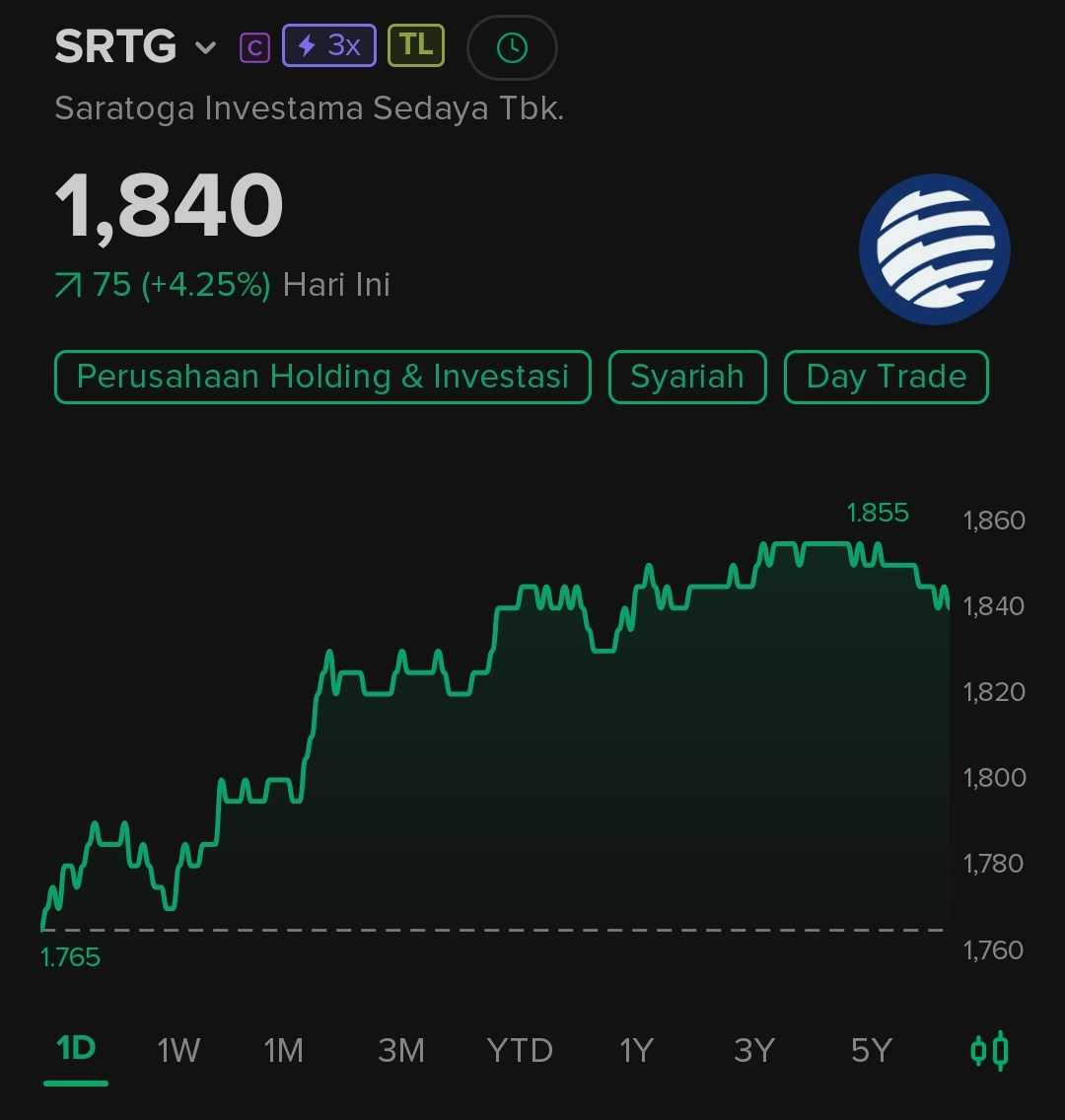
Task: Tap the 1,860 axis label
Action: pyautogui.click(x=994, y=521)
